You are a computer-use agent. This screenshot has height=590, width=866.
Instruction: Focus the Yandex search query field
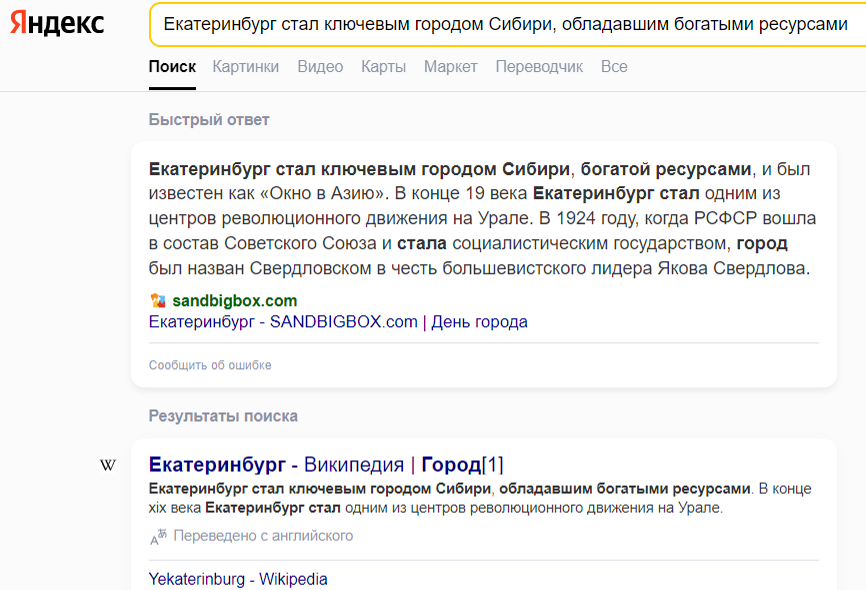coord(507,24)
